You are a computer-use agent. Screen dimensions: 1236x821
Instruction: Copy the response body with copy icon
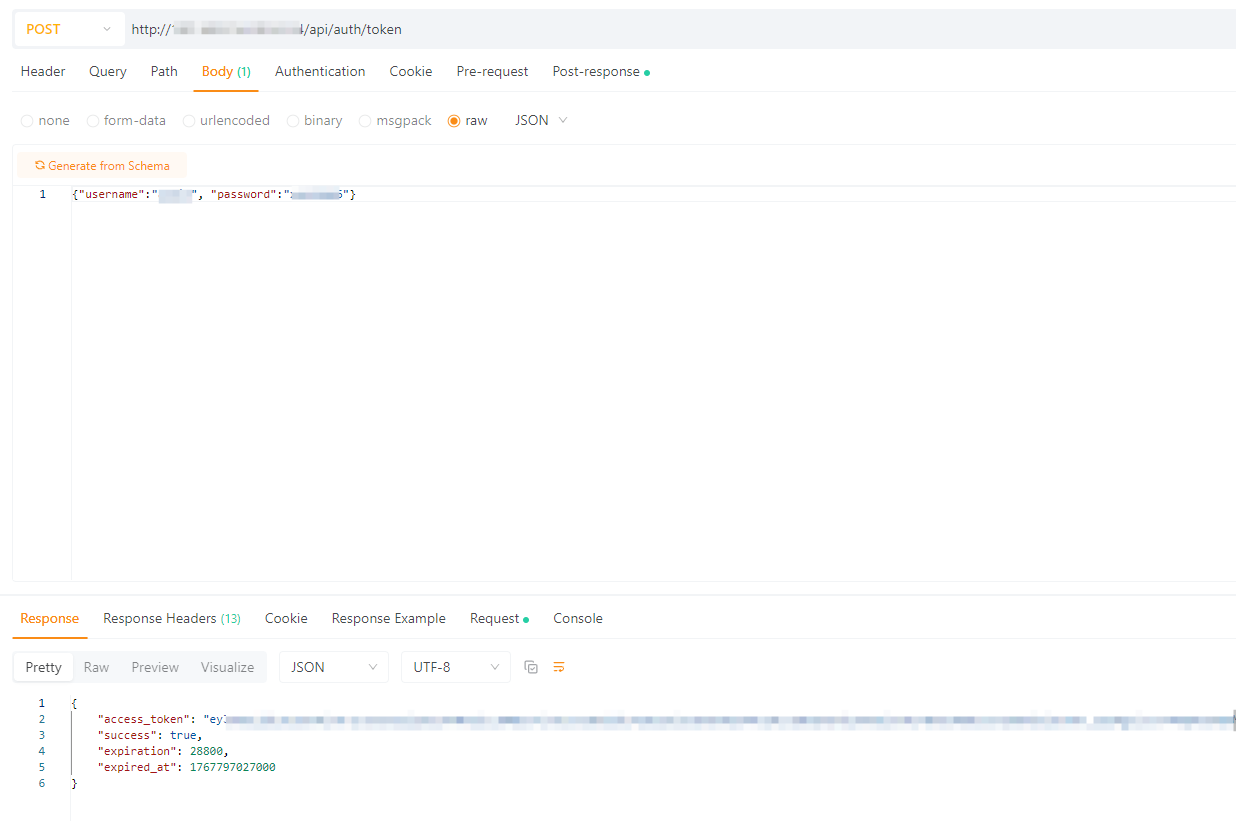click(x=531, y=667)
